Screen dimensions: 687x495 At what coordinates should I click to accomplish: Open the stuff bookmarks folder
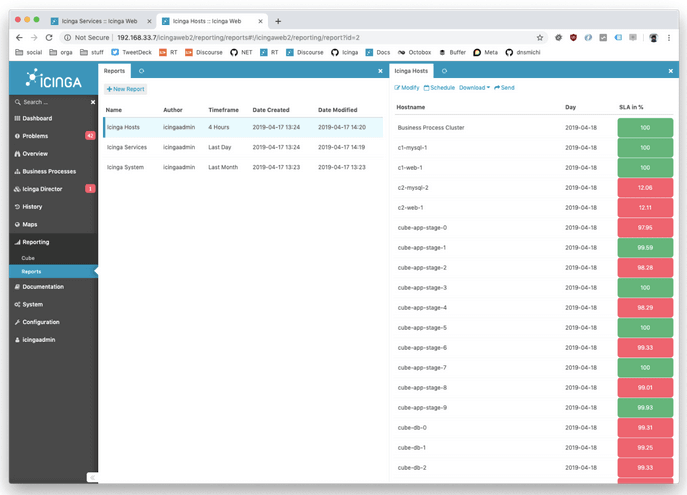click(x=92, y=52)
